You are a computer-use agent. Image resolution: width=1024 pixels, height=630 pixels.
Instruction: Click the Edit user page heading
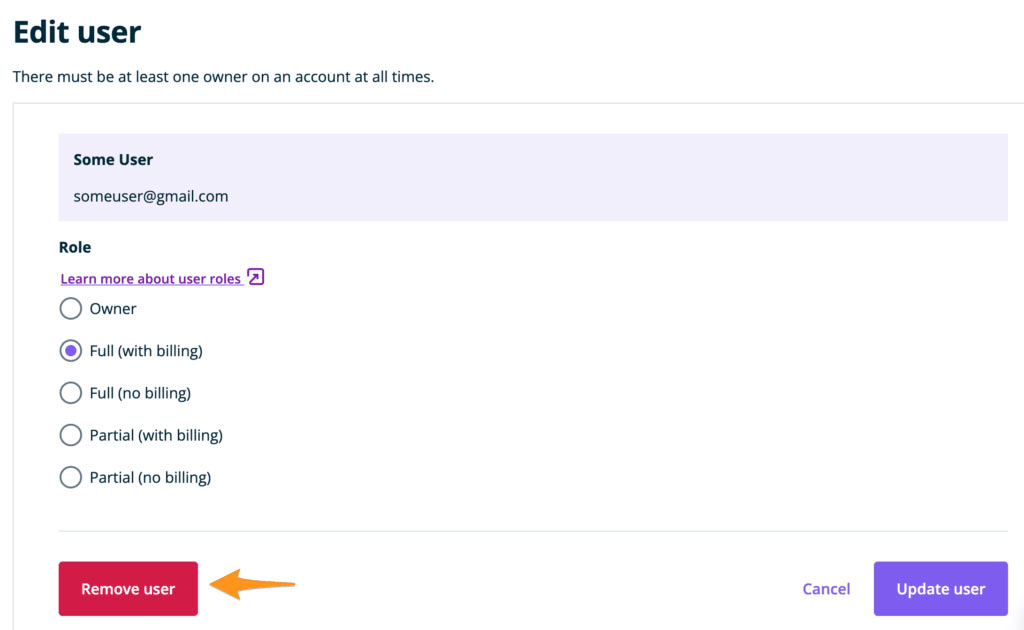tap(77, 32)
